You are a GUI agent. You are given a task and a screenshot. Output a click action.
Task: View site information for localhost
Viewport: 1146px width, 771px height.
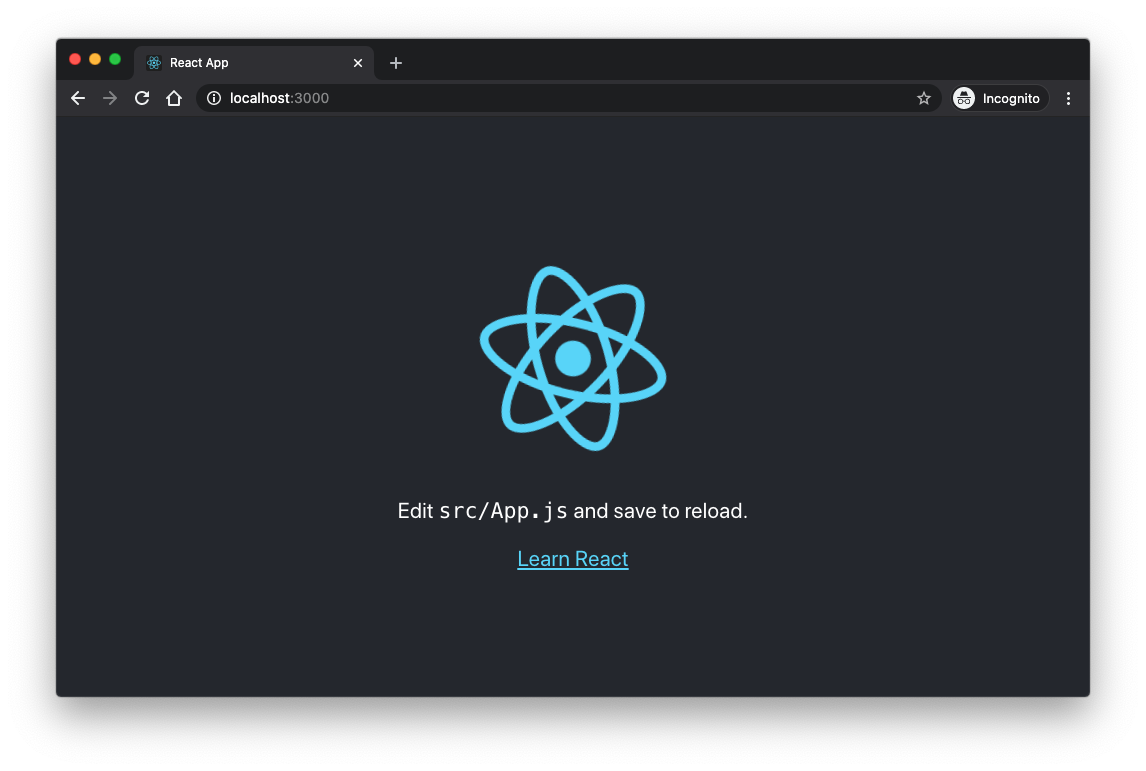pos(214,98)
